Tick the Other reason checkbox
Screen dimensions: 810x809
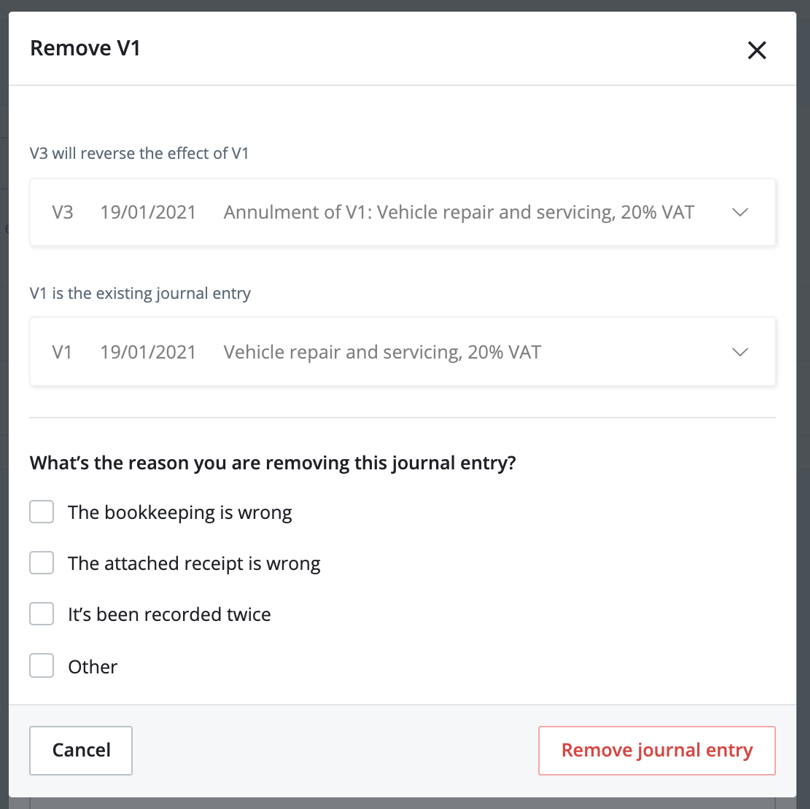pyautogui.click(x=41, y=665)
